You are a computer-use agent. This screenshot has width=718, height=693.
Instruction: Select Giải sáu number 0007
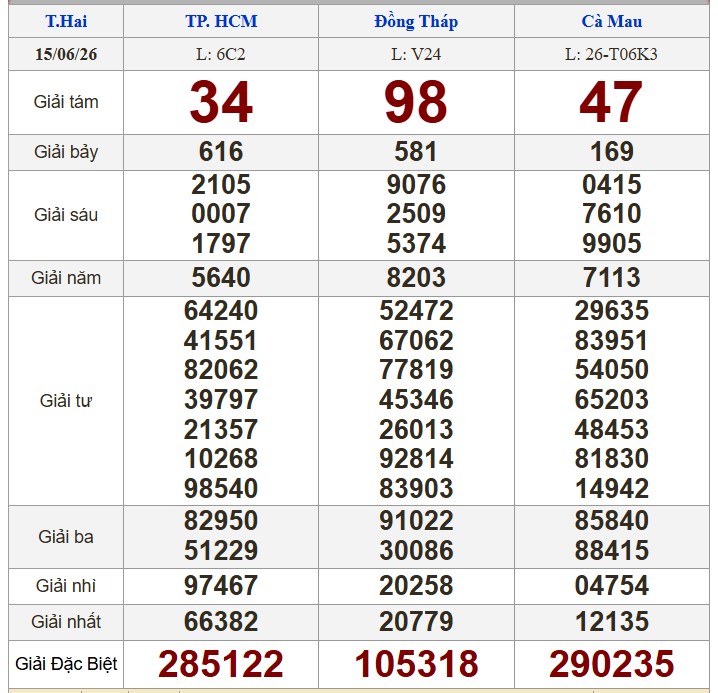(221, 214)
